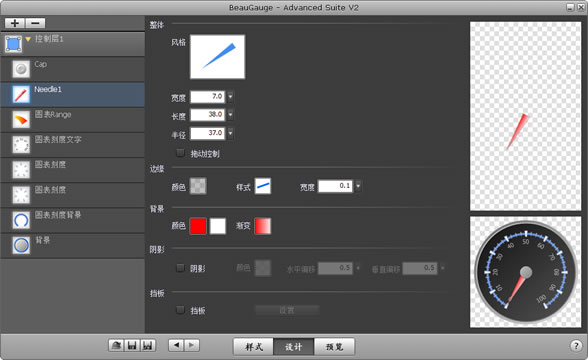Add a new layer with the plus button

pos(15,23)
